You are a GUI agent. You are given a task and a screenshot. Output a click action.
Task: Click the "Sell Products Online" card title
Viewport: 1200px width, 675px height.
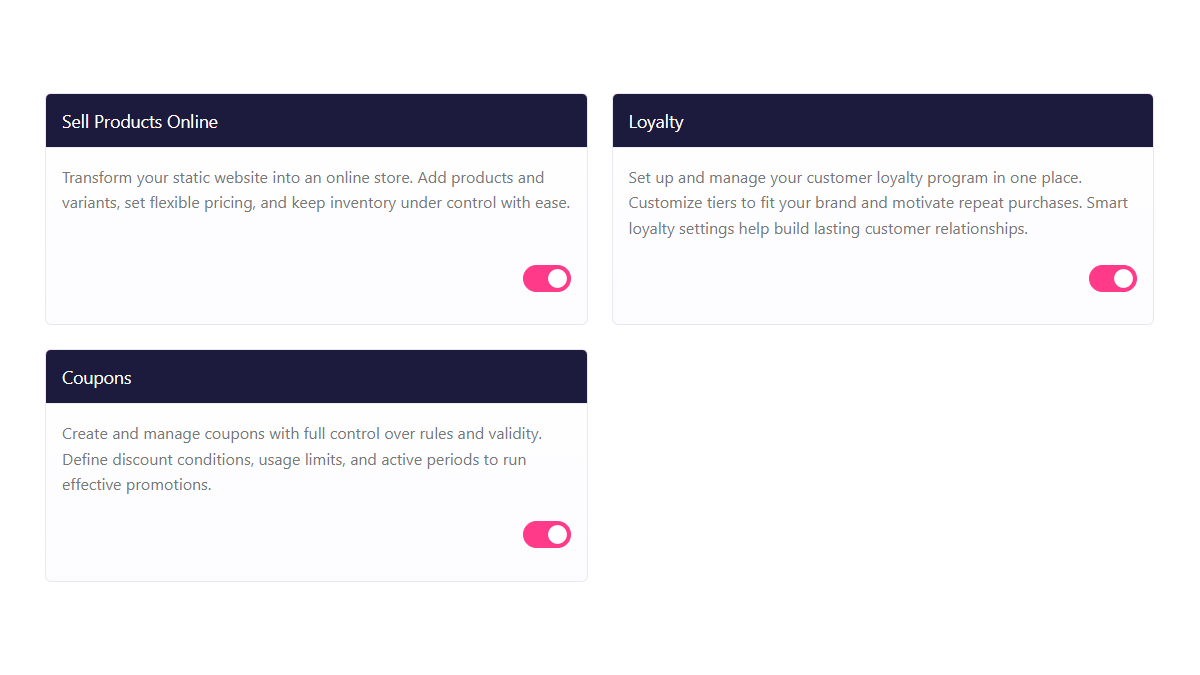(x=140, y=122)
